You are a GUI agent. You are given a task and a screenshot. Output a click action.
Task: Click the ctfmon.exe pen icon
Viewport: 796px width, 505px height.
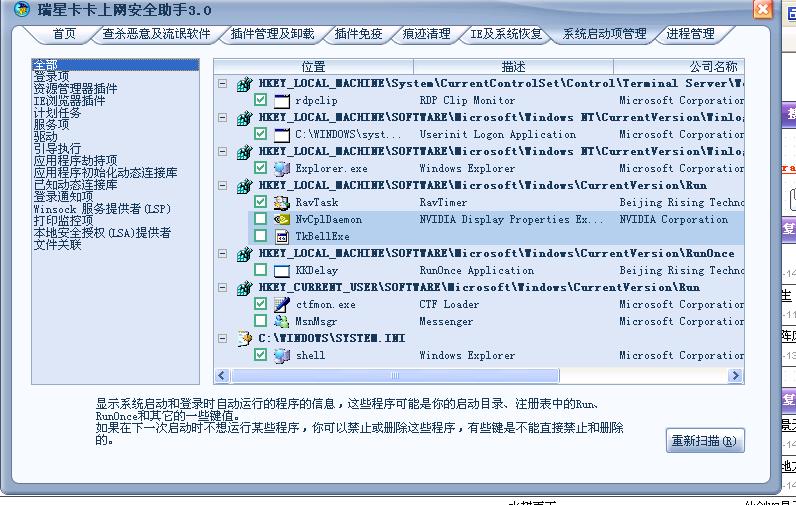click(x=282, y=305)
